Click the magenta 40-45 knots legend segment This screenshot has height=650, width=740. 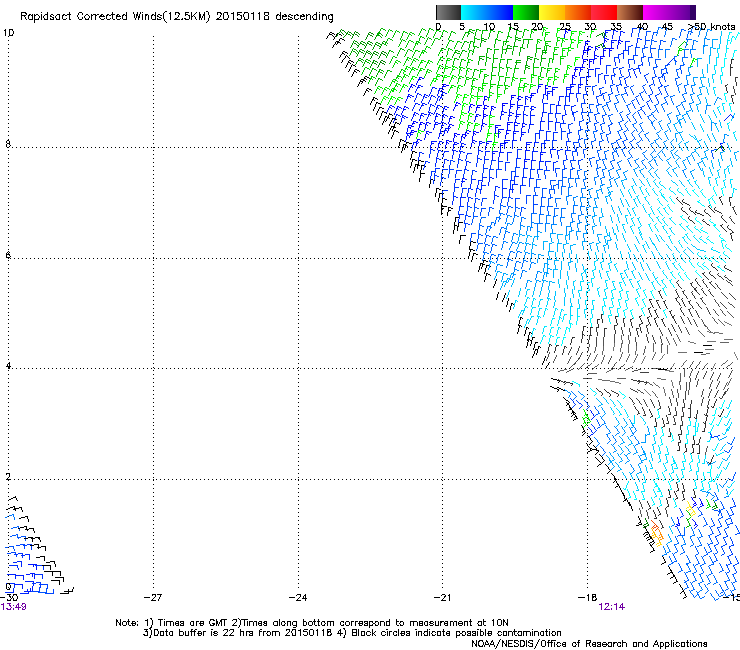[x=656, y=12]
